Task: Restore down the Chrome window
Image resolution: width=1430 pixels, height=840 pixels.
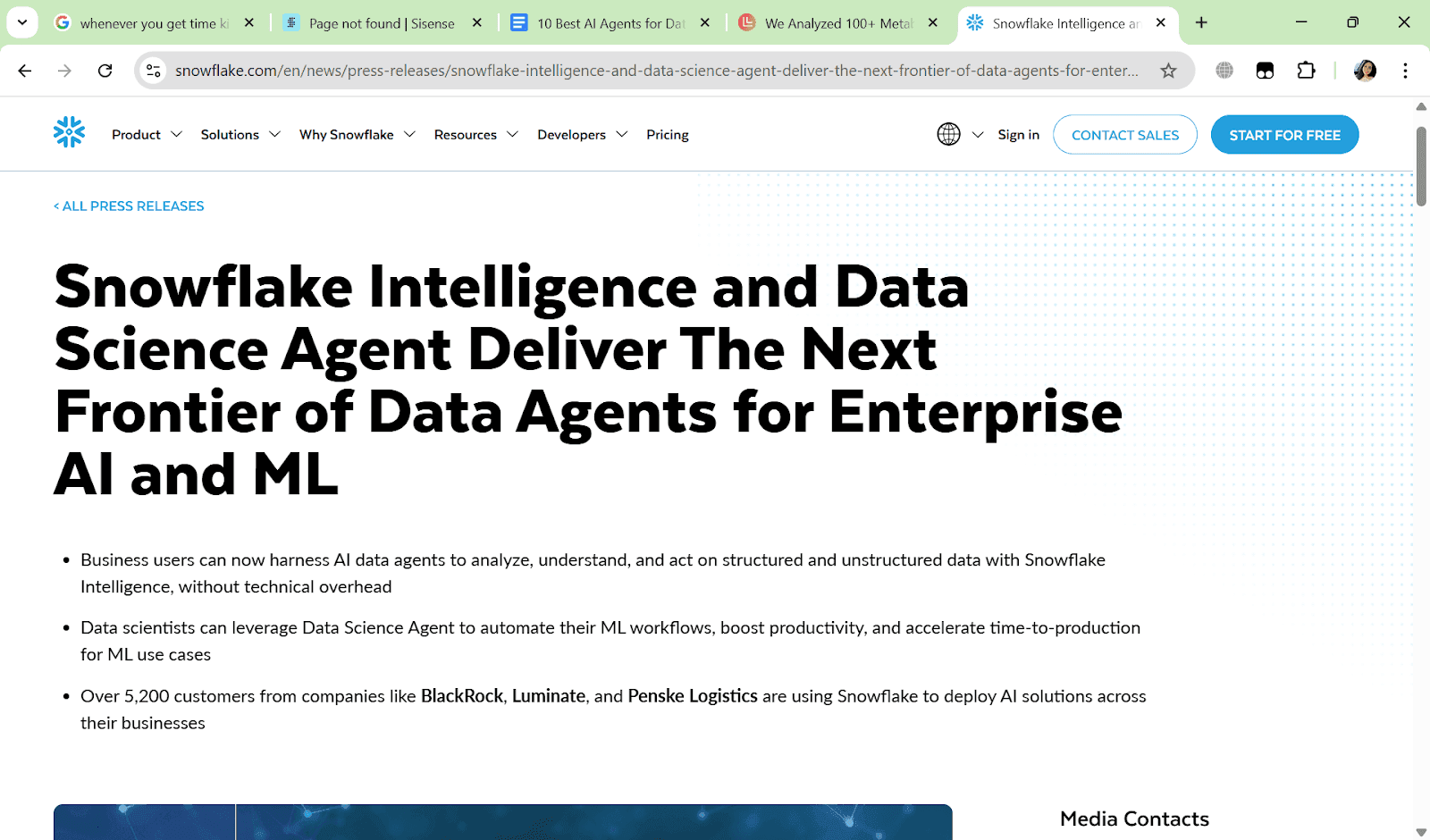Action: (1352, 22)
